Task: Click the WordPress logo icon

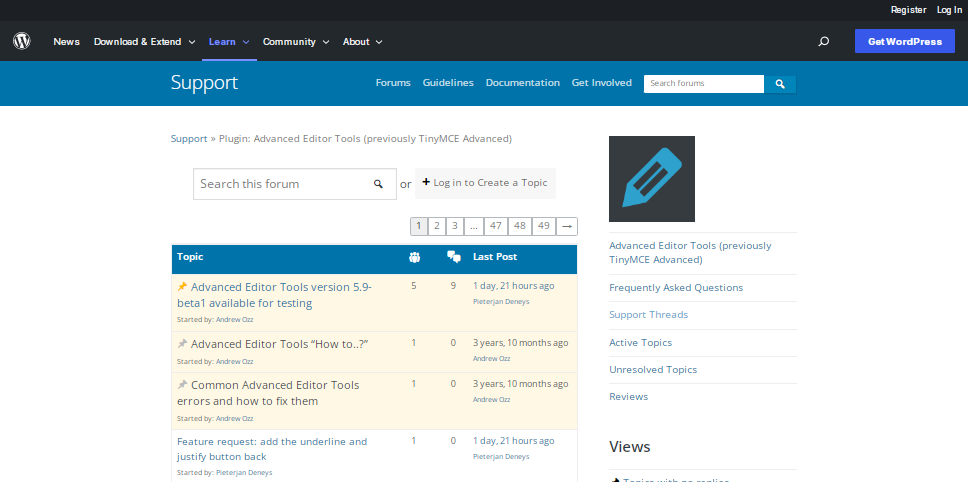Action: pyautogui.click(x=22, y=42)
